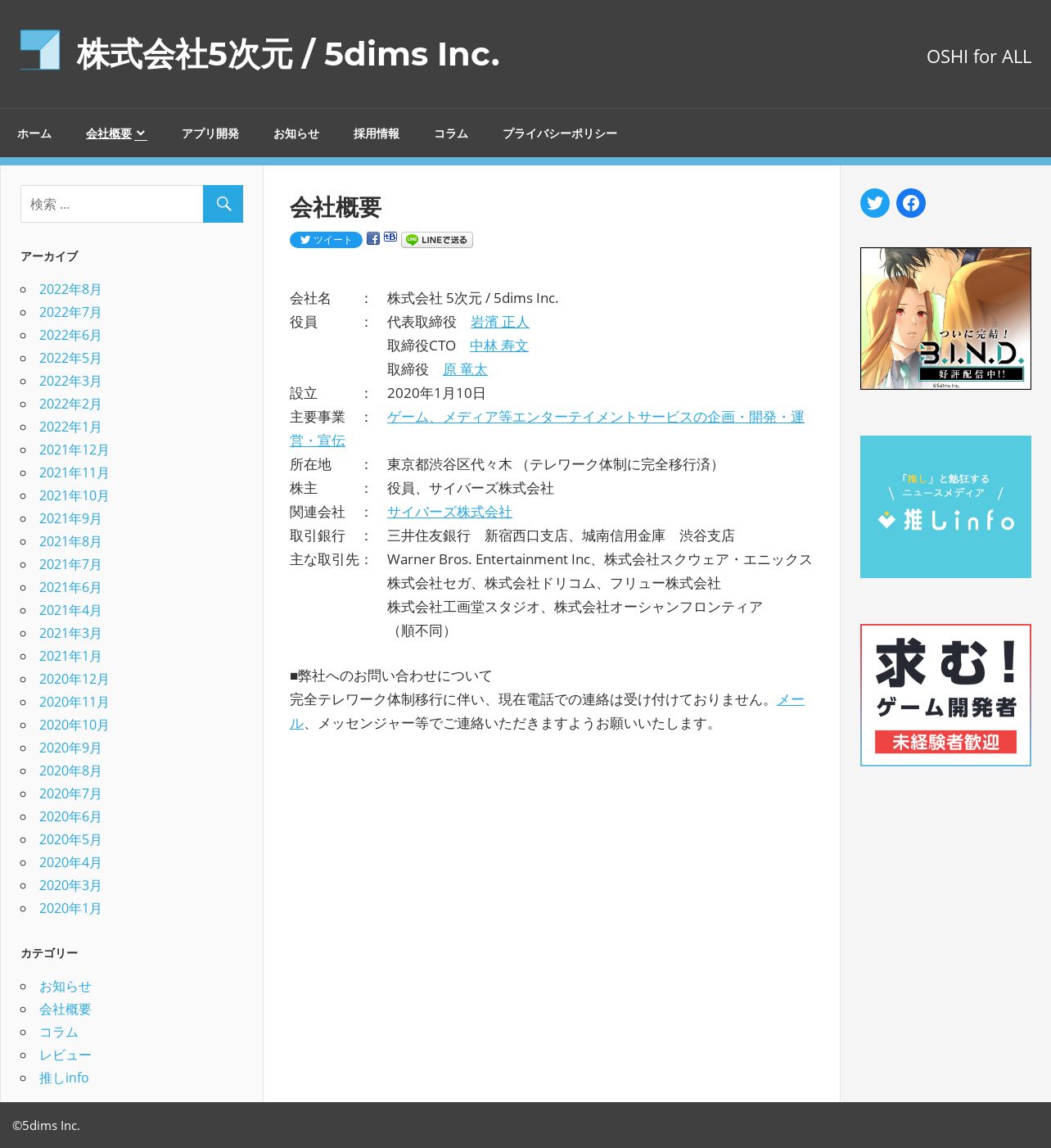Click the 検索 search input field
This screenshot has height=1148, width=1051.
(112, 204)
